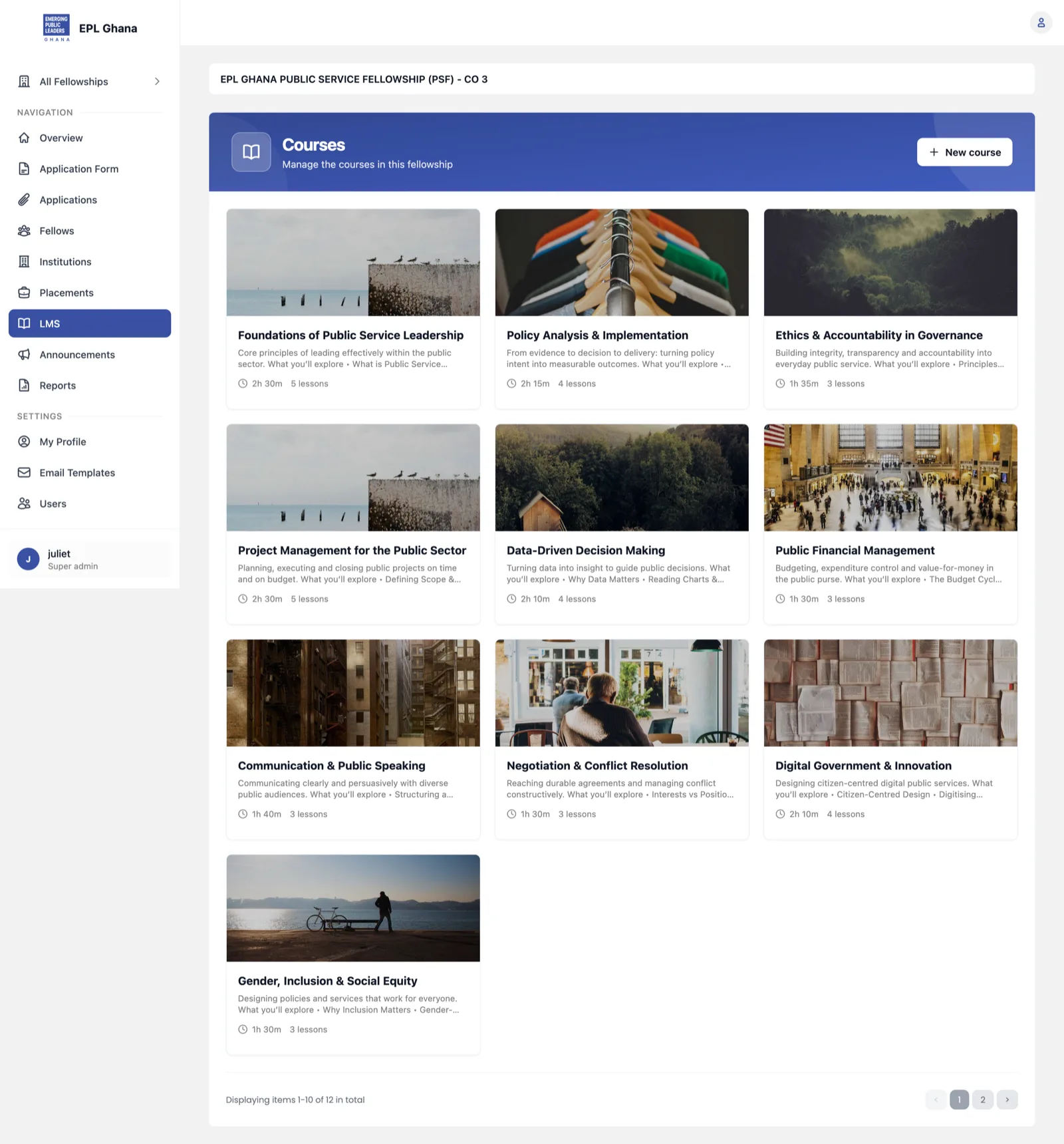Image resolution: width=1064 pixels, height=1144 pixels.
Task: Click the Users group icon
Action: pyautogui.click(x=24, y=503)
